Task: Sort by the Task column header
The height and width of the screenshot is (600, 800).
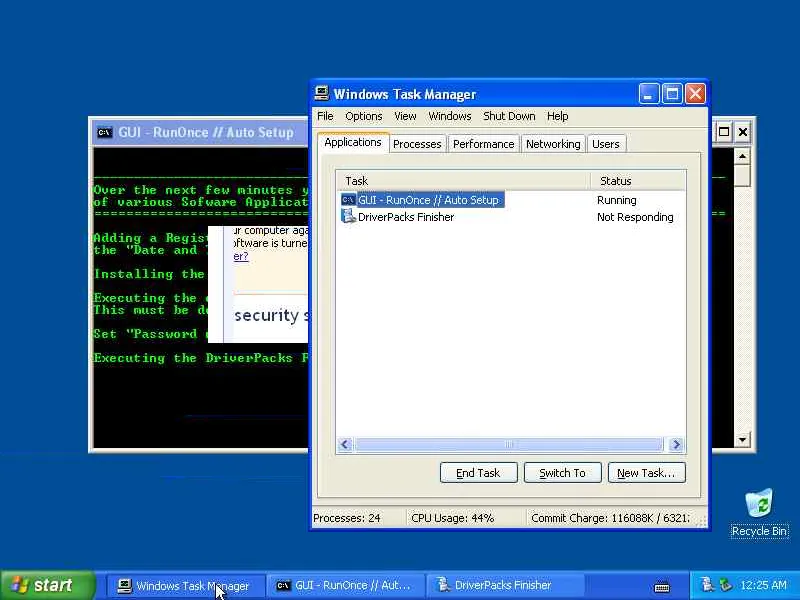Action: click(x=463, y=181)
